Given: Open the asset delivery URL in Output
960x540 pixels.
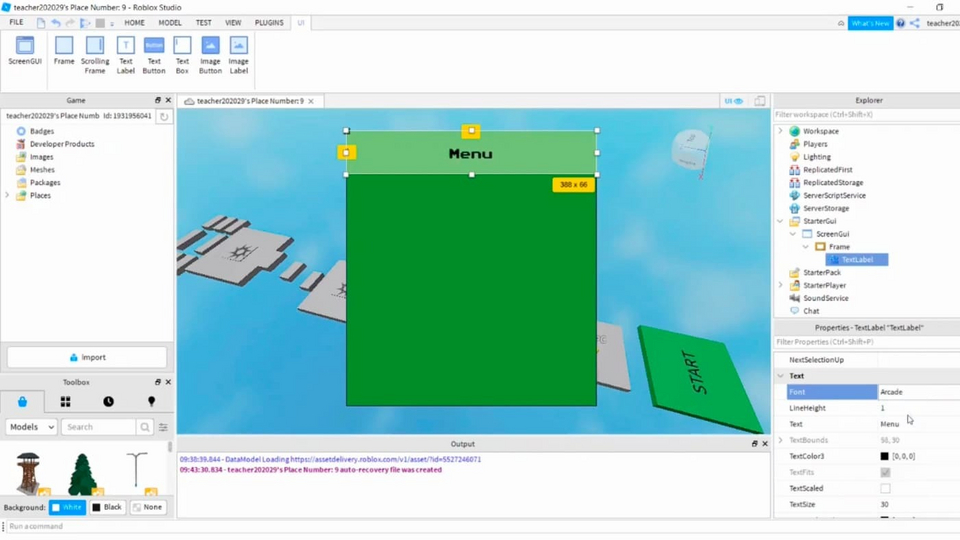Looking at the screenshot, I should tap(386, 459).
